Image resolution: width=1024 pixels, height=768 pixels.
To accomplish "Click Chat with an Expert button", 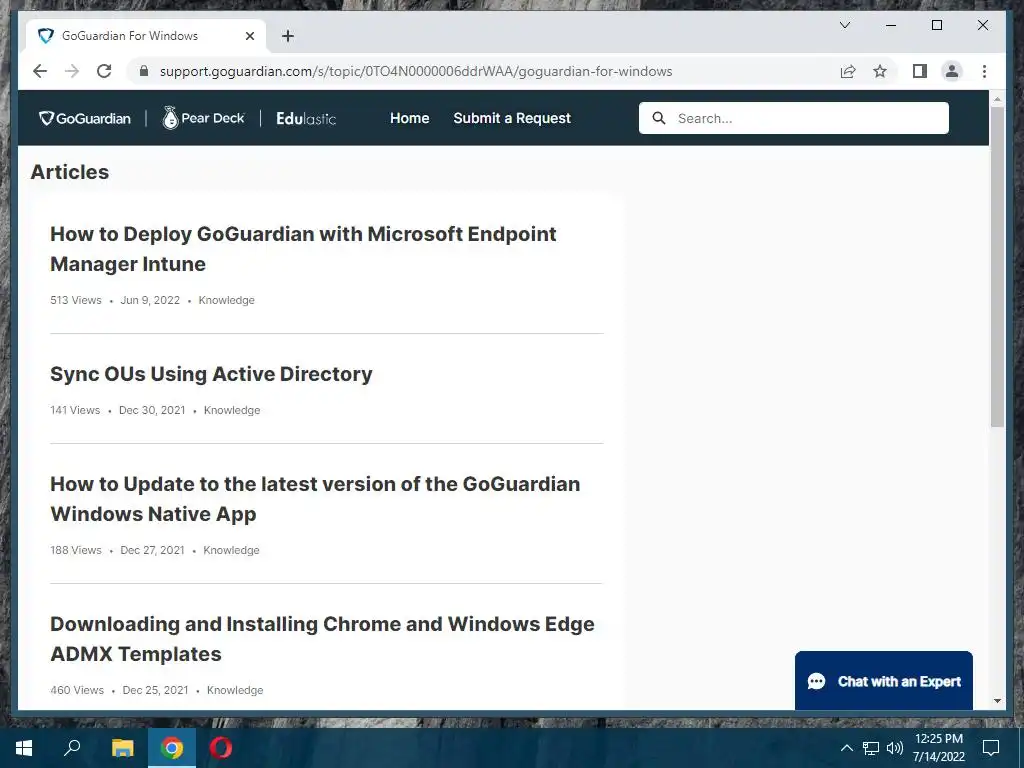I will pyautogui.click(x=884, y=680).
